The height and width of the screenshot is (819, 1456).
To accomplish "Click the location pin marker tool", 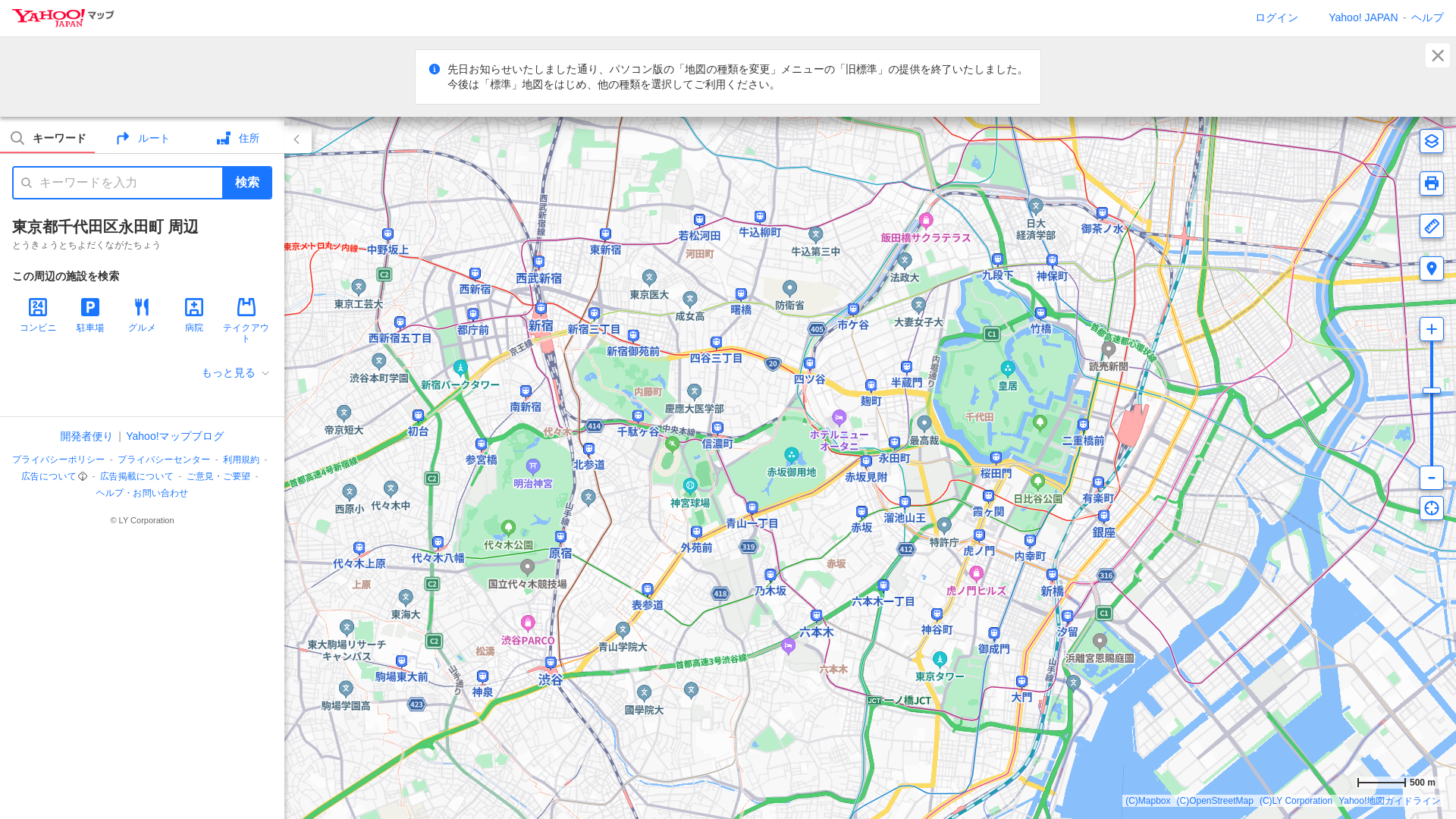I will click(x=1431, y=268).
